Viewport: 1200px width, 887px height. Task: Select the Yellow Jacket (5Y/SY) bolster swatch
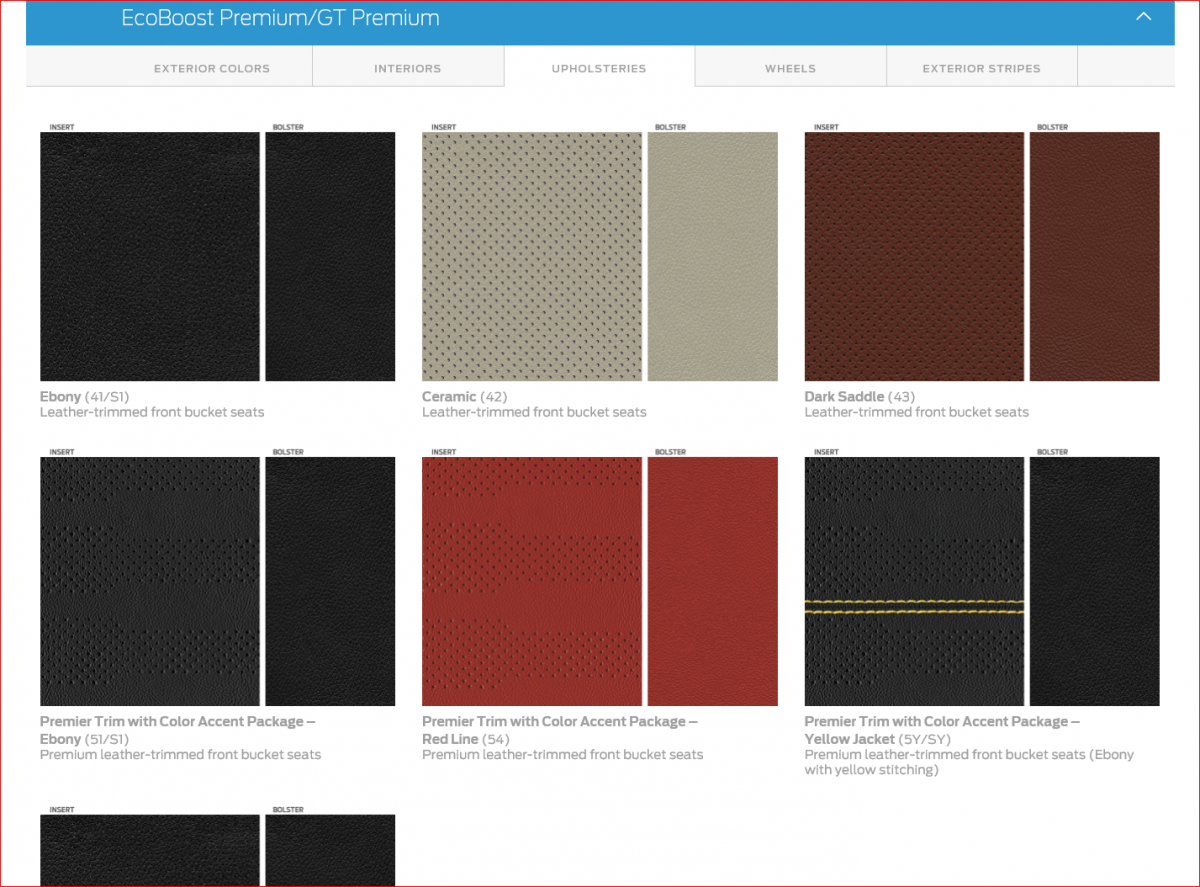(1095, 582)
